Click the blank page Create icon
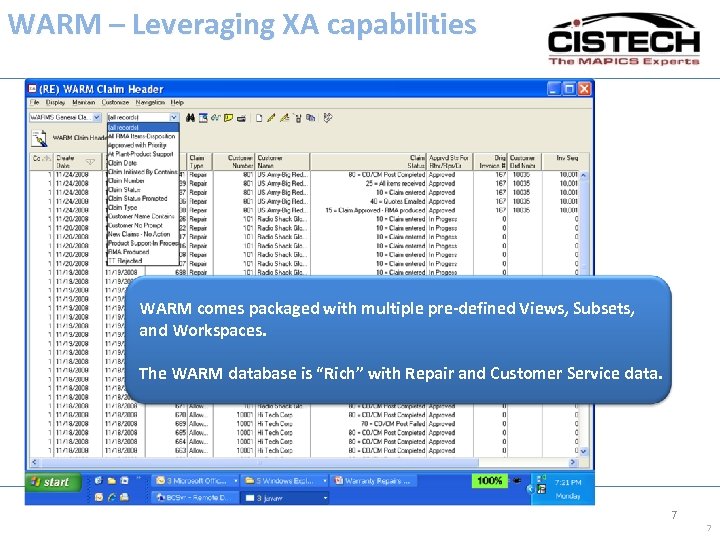The width and height of the screenshot is (720, 540). click(x=259, y=118)
